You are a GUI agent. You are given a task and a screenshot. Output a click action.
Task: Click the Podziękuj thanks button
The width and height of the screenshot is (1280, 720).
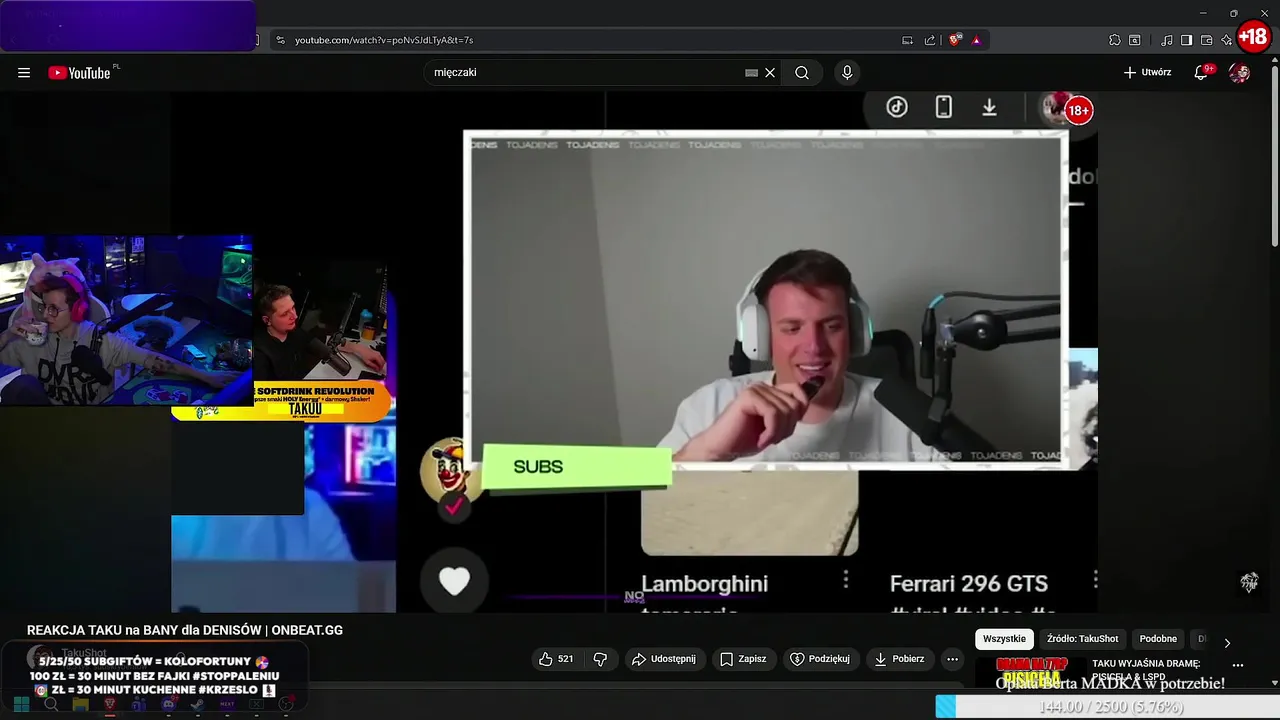[820, 659]
